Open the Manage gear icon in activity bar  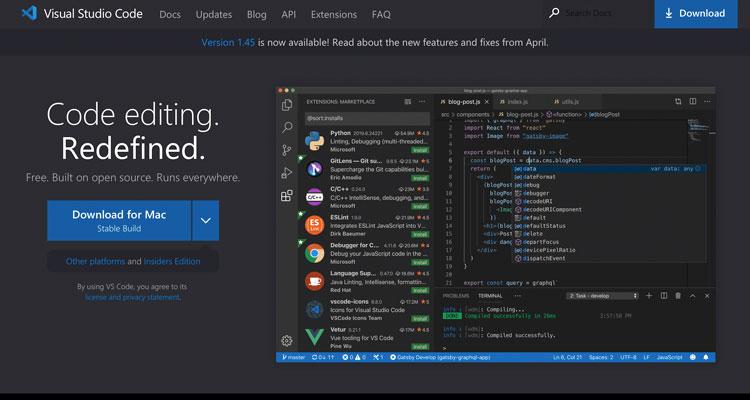[287, 340]
